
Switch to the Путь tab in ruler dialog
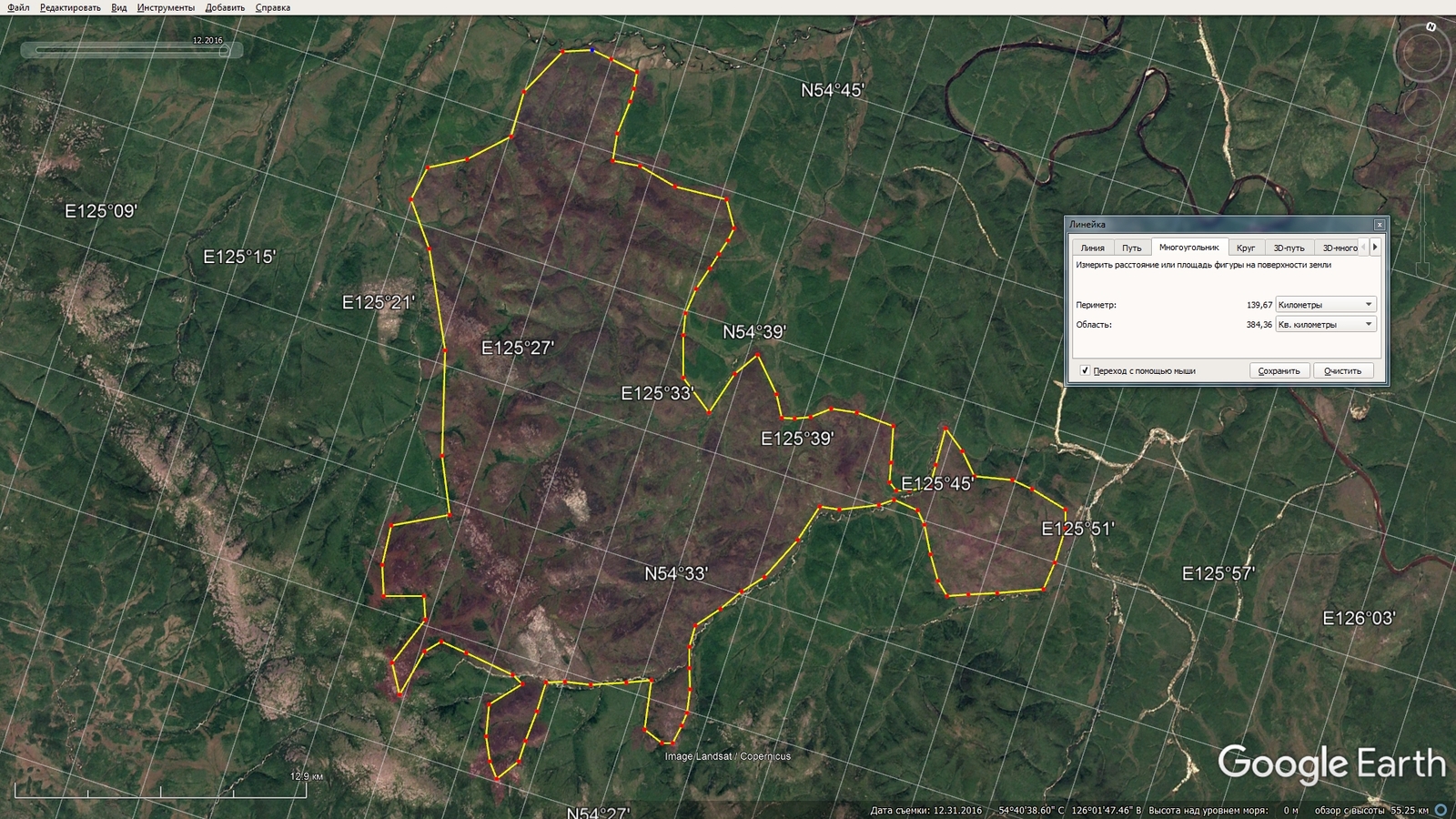coord(1131,248)
